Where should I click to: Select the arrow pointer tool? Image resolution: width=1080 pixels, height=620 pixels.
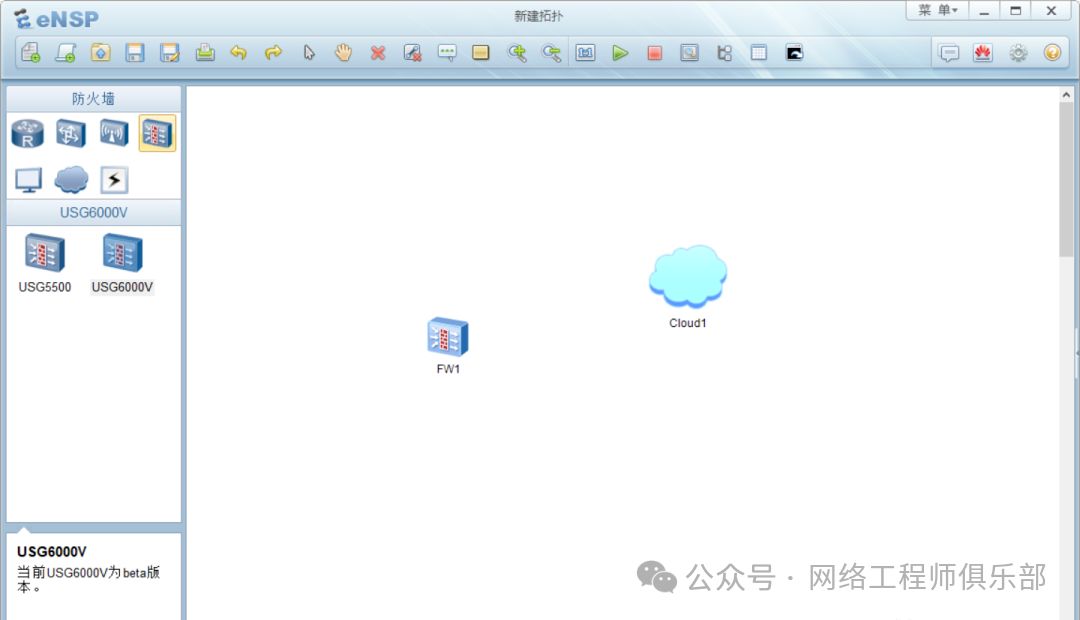(x=309, y=52)
